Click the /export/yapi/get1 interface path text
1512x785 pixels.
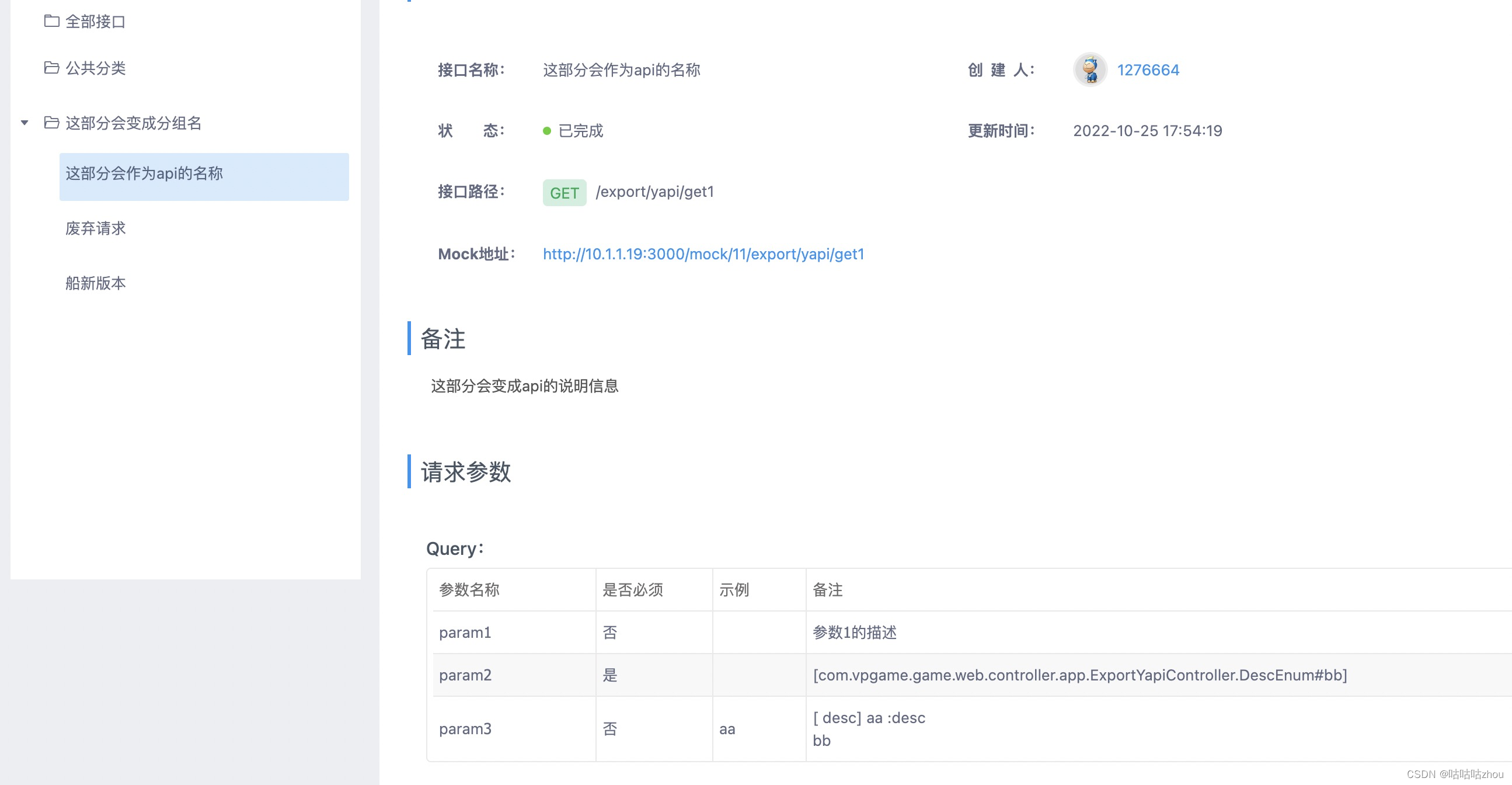point(654,192)
